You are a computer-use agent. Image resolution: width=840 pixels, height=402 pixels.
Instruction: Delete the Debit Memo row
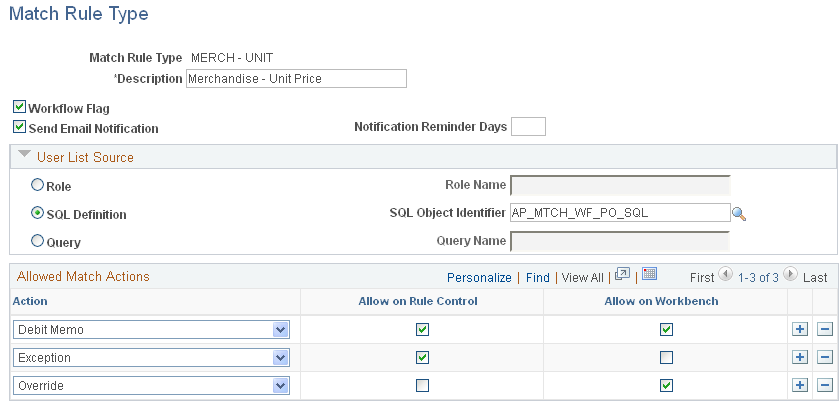[x=825, y=330]
